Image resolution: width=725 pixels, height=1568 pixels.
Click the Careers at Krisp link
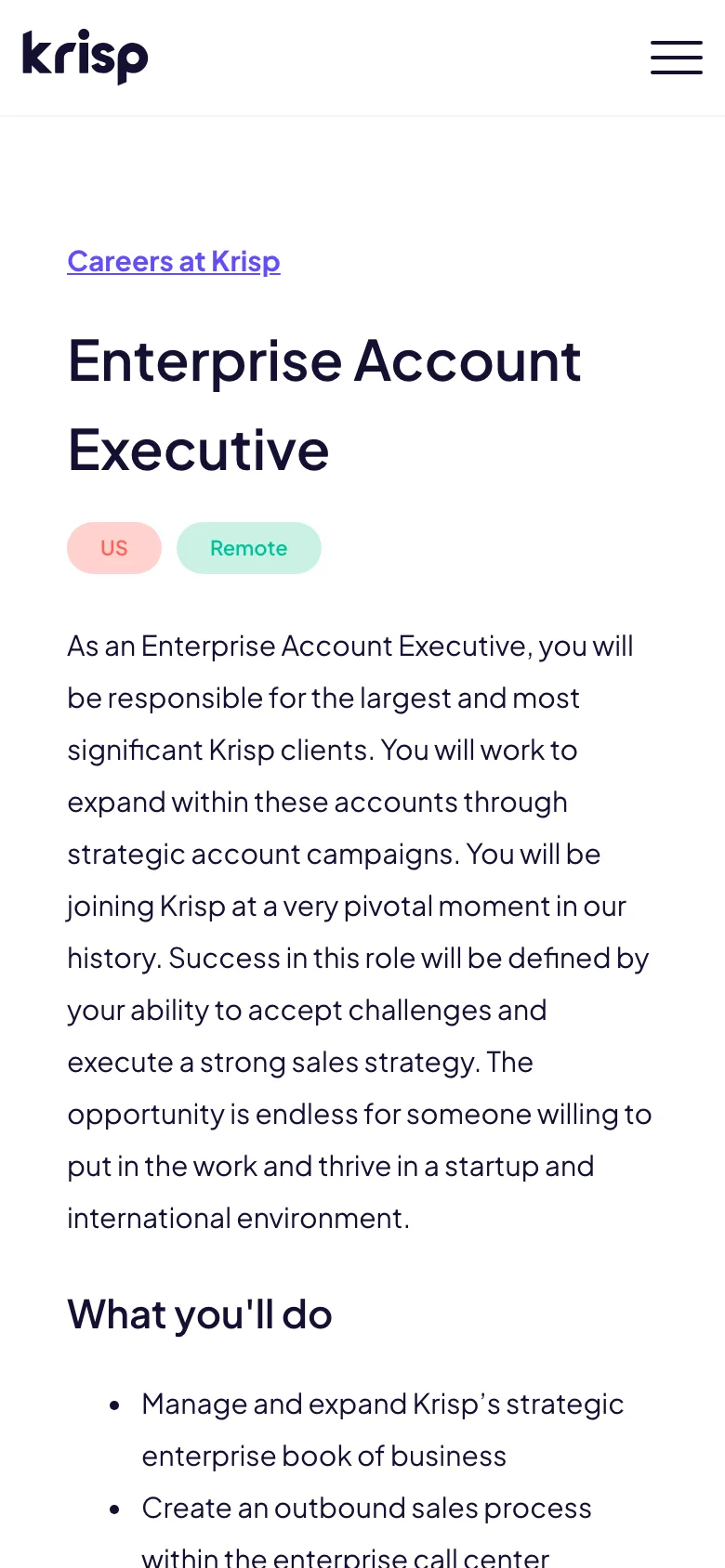(x=173, y=261)
